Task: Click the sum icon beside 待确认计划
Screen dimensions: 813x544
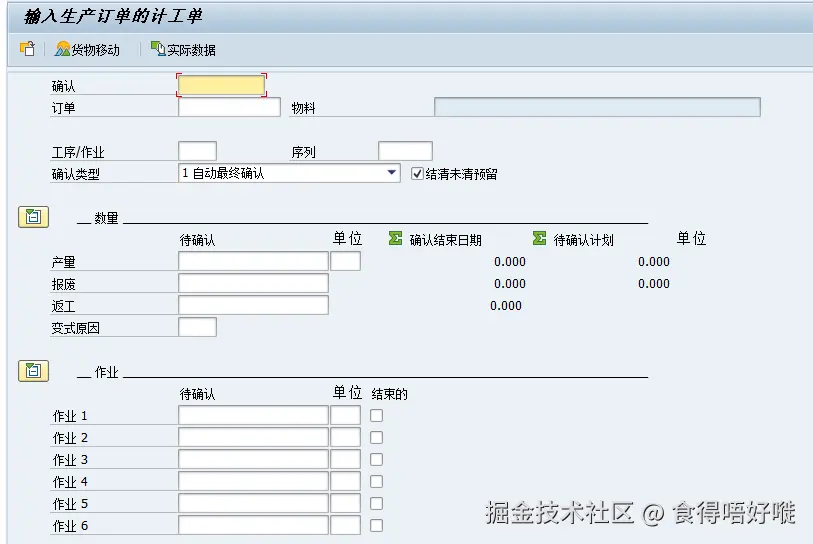Action: 539,239
